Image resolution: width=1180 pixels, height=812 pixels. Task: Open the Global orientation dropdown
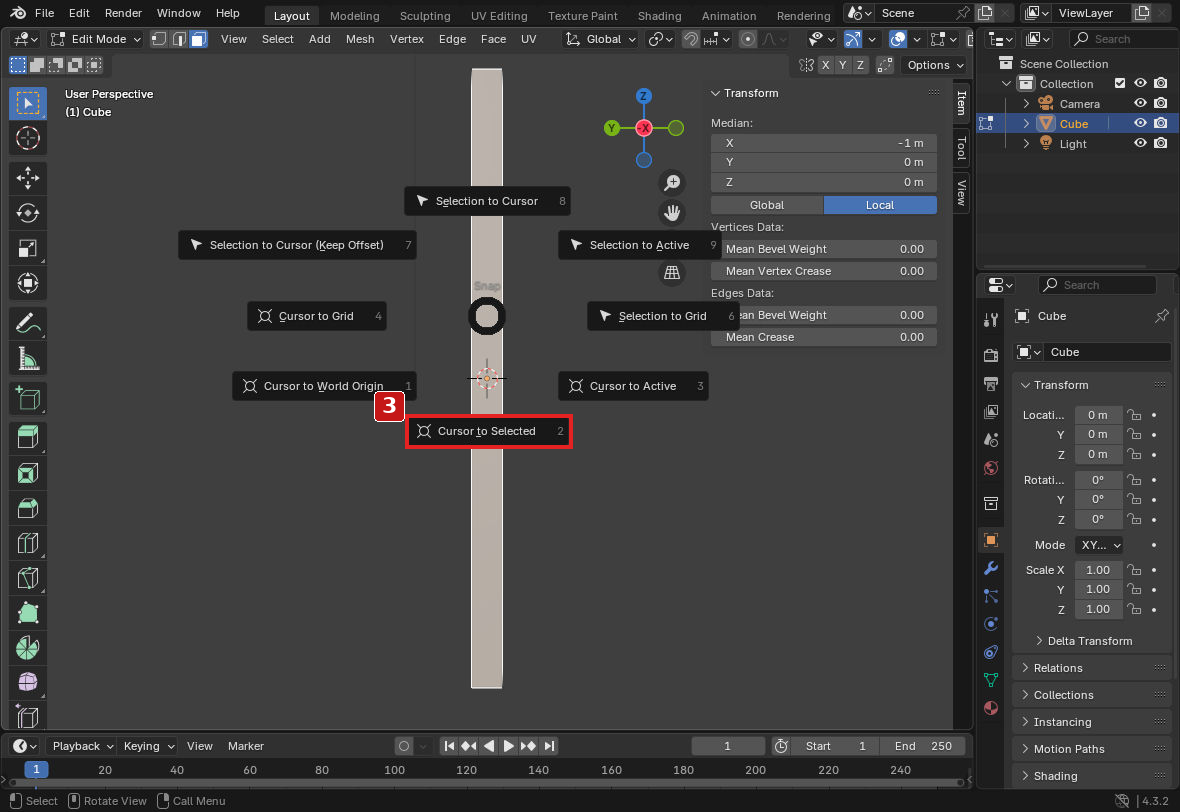(601, 39)
